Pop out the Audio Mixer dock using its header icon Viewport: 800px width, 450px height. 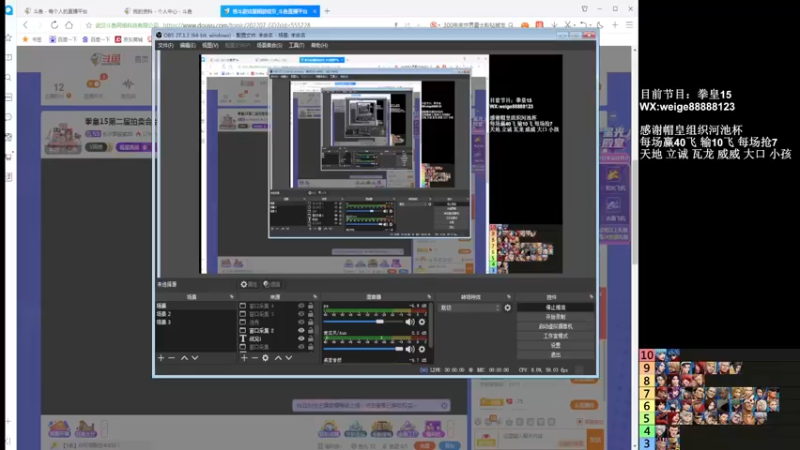click(429, 297)
